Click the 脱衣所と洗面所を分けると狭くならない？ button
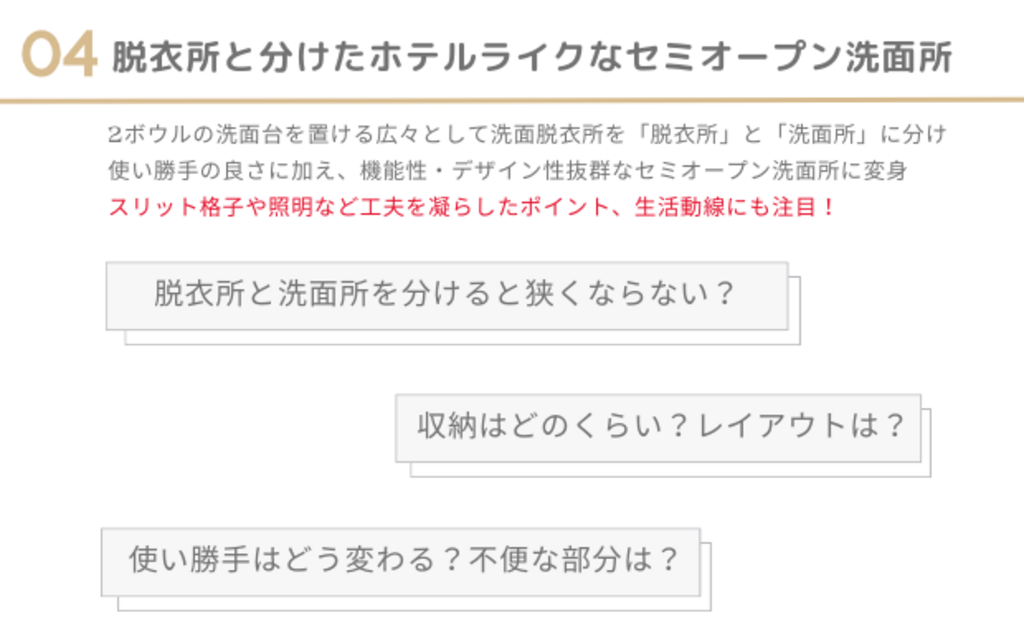This screenshot has height=638, width=1024. (446, 295)
